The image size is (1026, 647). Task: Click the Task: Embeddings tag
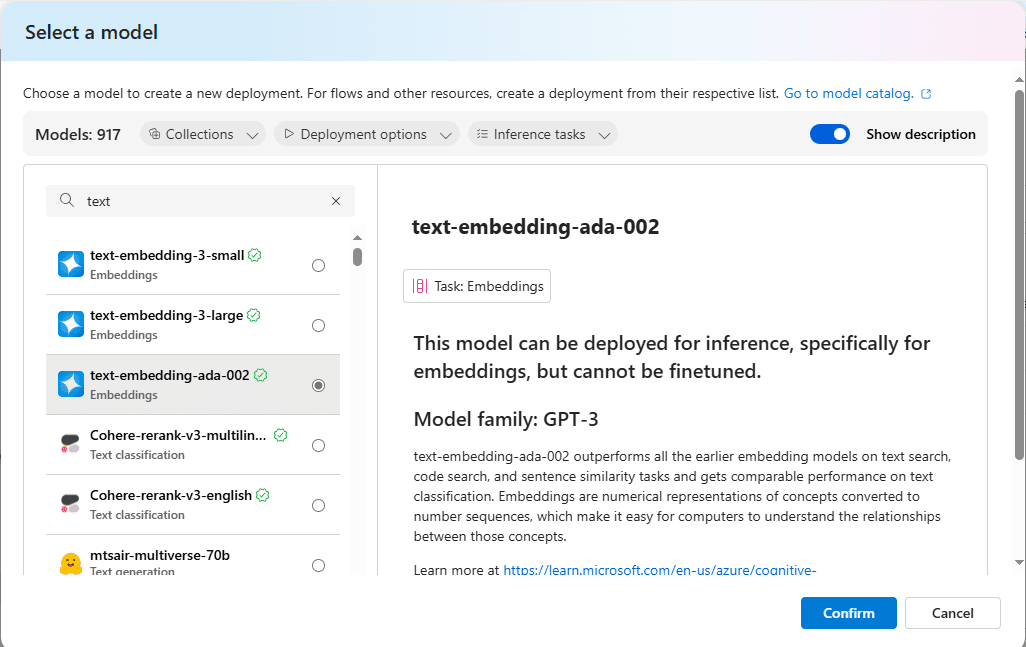click(x=477, y=286)
